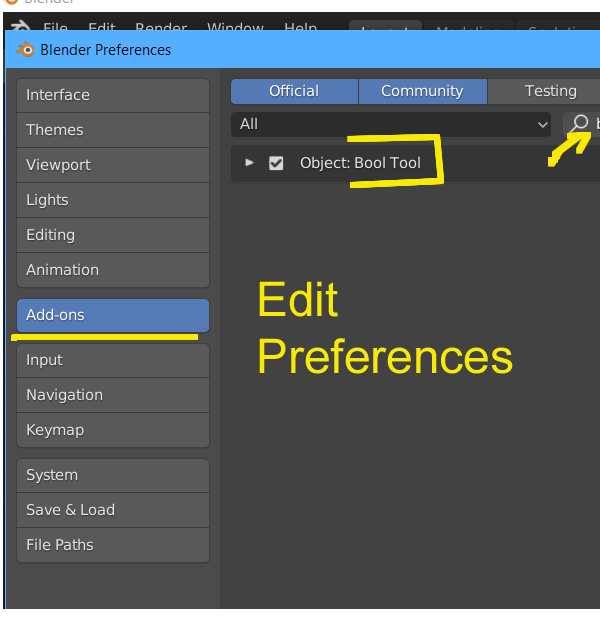Toggle the Official add-ons filter

[x=294, y=91]
